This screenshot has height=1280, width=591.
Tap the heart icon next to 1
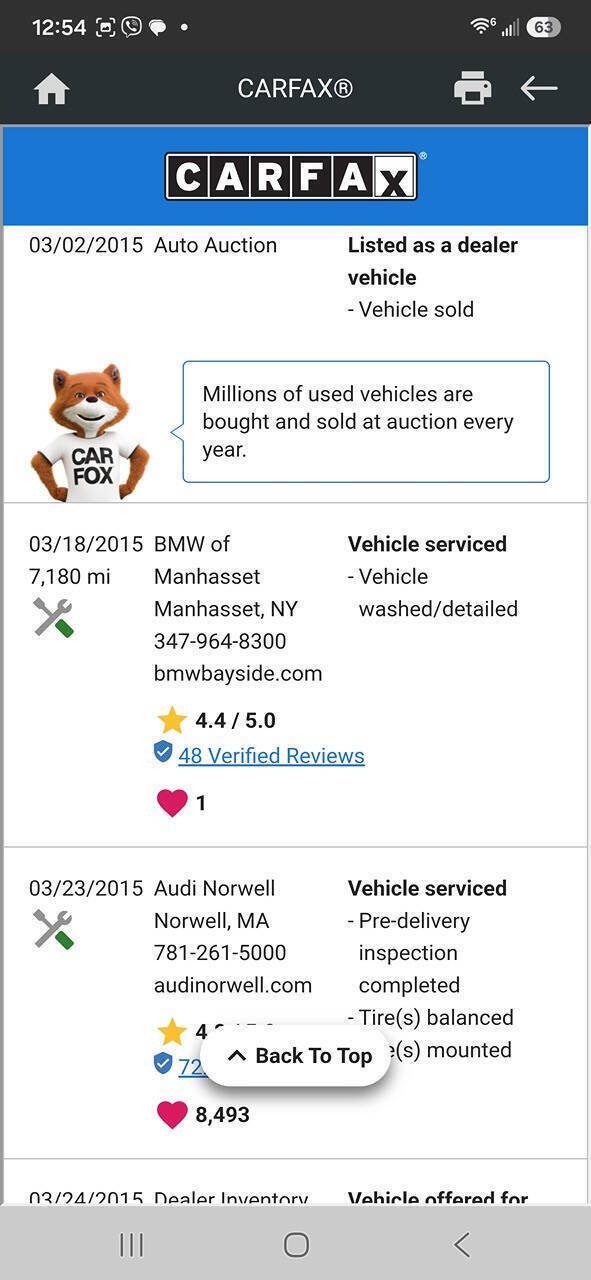(172, 802)
